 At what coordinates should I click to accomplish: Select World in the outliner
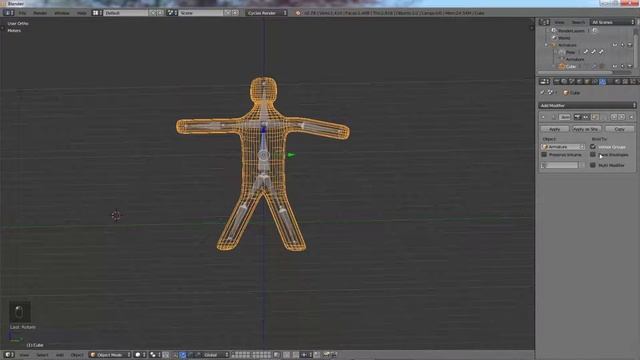(564, 38)
